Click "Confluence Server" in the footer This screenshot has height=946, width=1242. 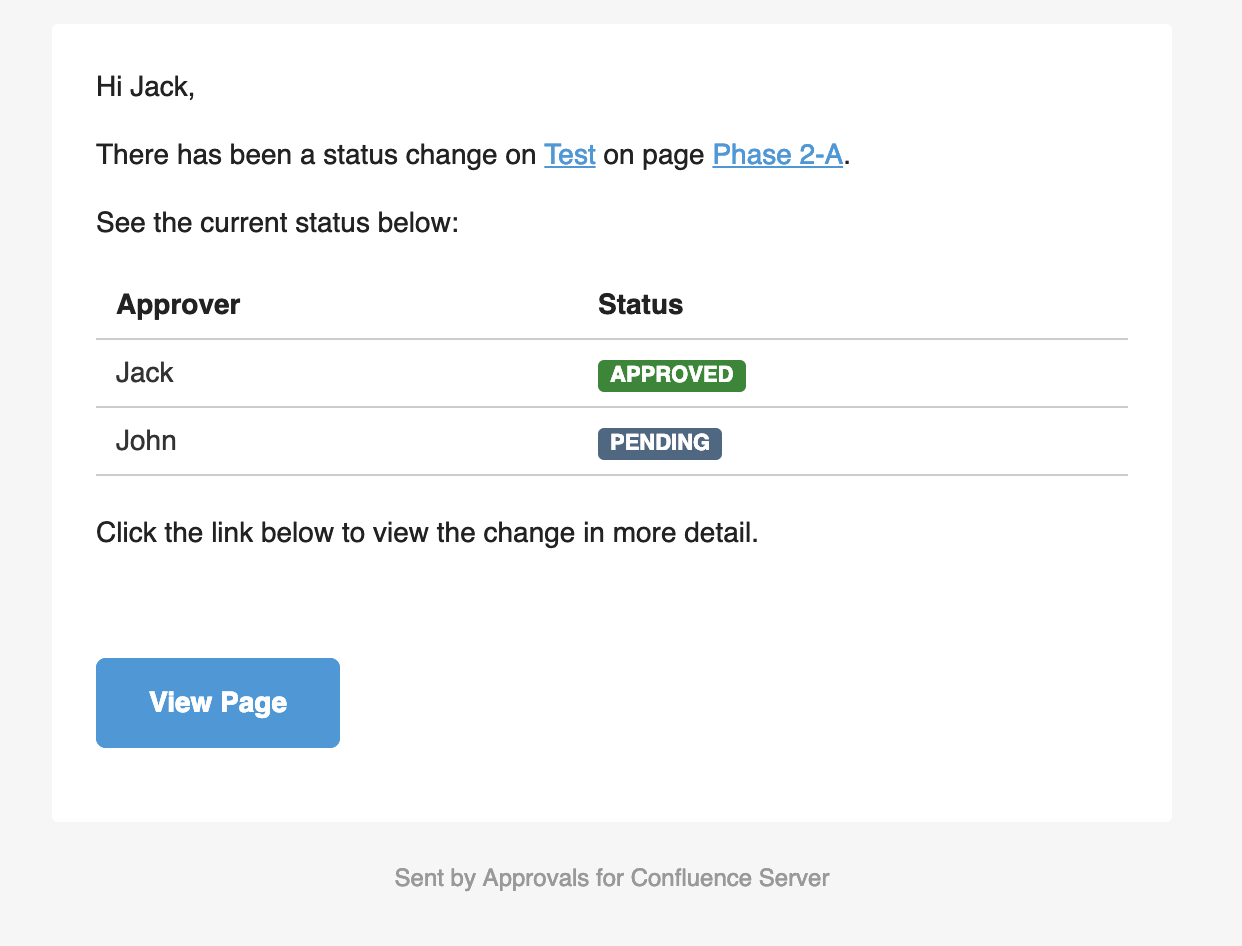tap(730, 878)
